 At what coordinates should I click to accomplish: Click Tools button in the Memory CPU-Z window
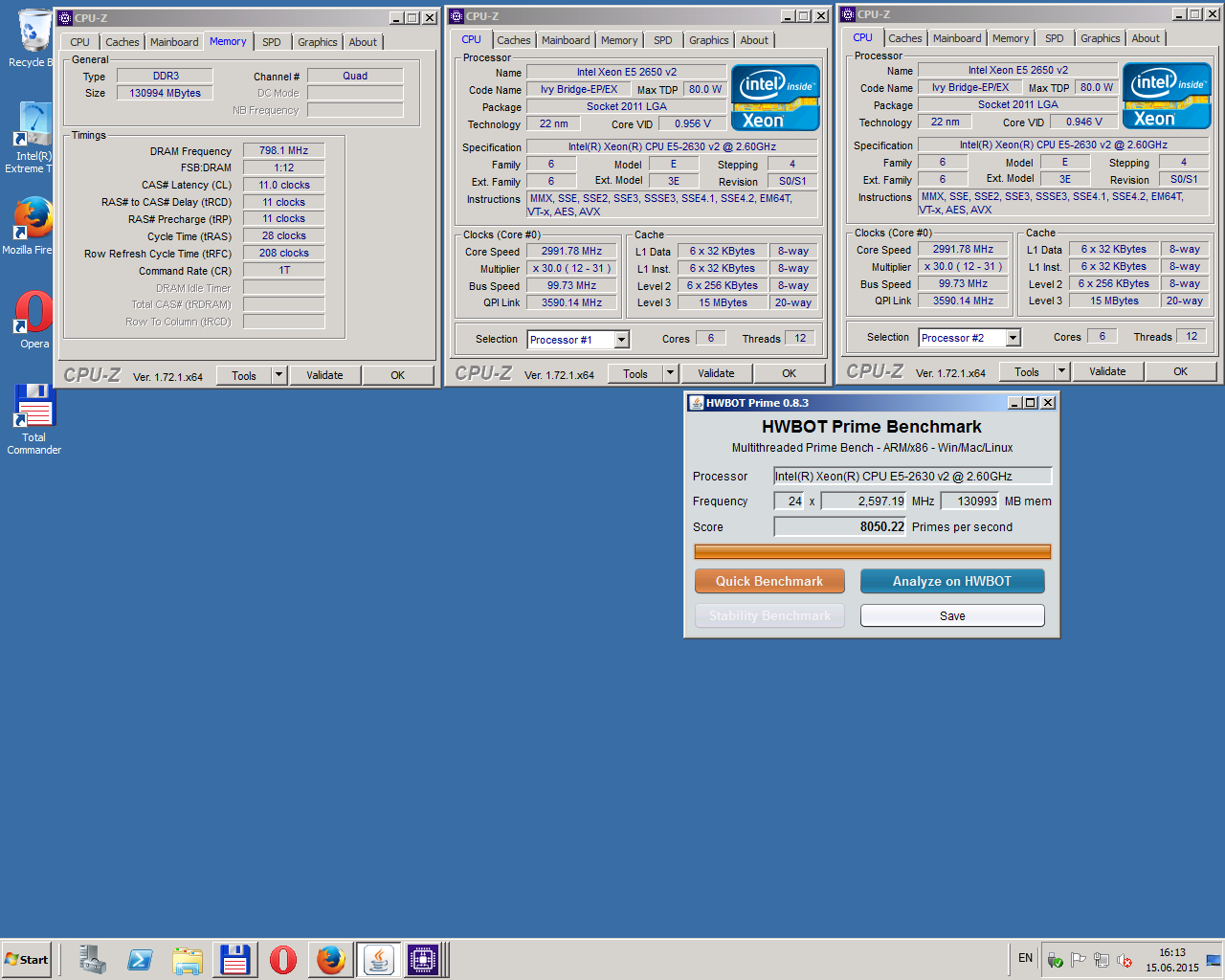point(244,375)
